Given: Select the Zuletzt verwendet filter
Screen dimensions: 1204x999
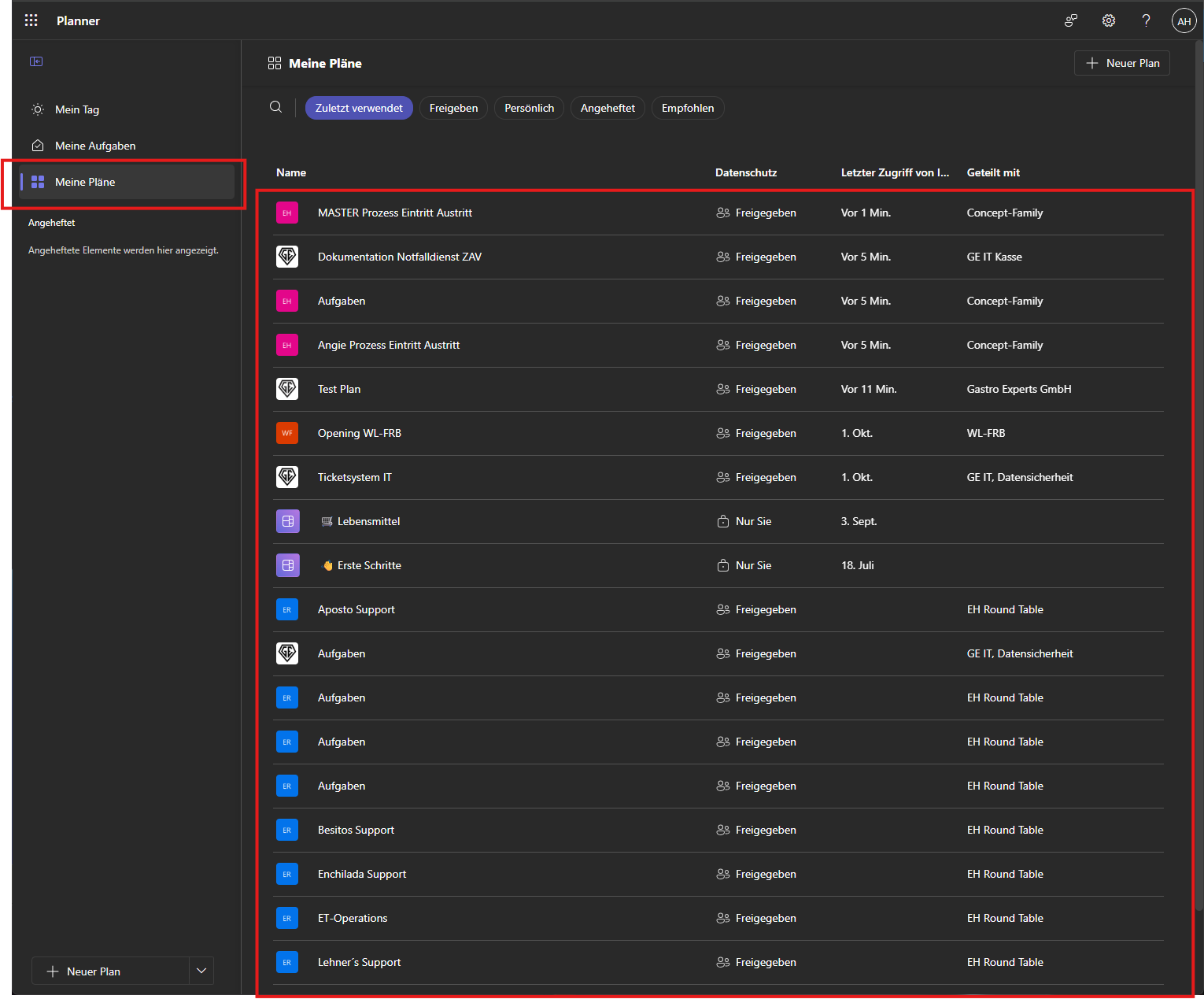Looking at the screenshot, I should pyautogui.click(x=359, y=108).
